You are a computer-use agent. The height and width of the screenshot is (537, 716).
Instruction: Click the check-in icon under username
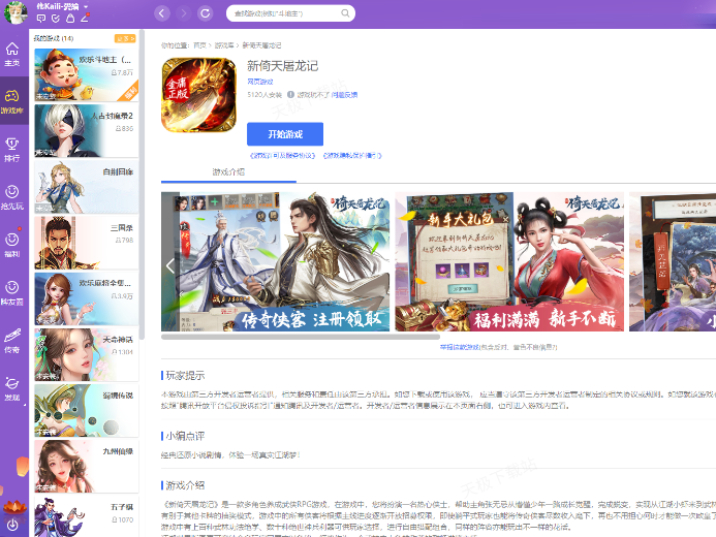56,18
